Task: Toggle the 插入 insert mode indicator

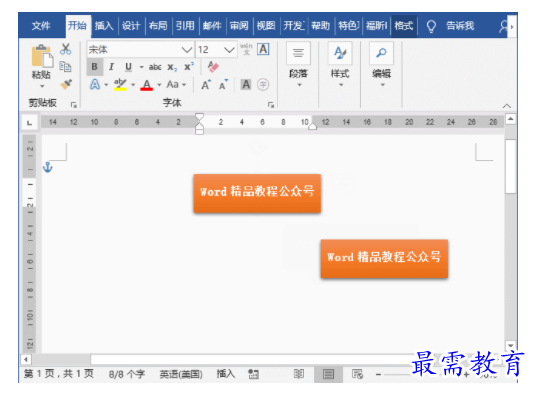Action: click(226, 374)
